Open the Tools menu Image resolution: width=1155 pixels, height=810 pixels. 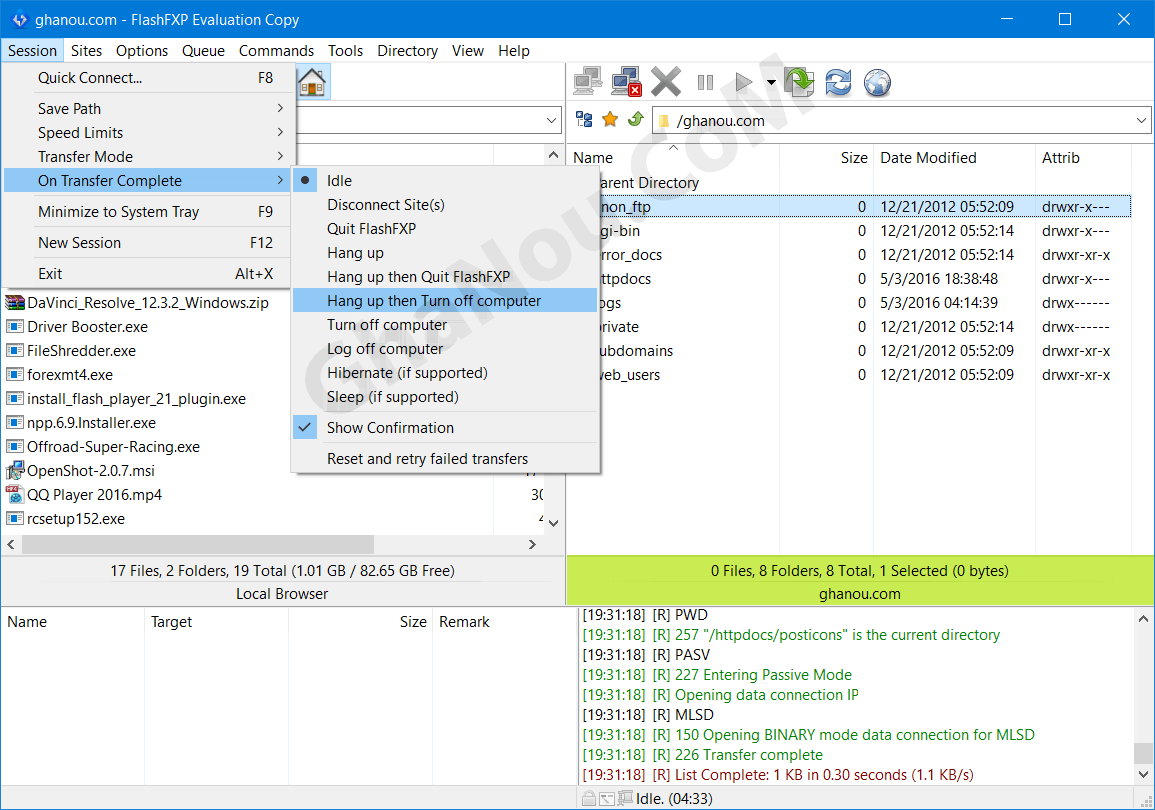click(345, 51)
